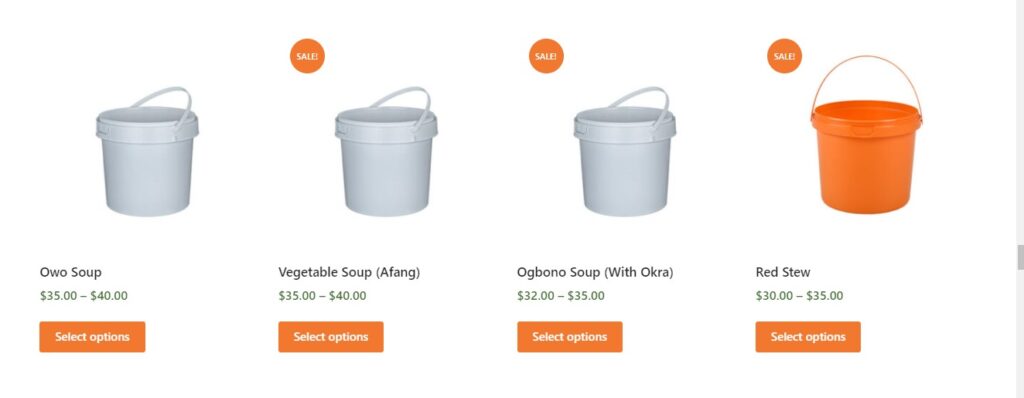Click the Ogbono Soup $32.00 – $35.00 price

(561, 296)
